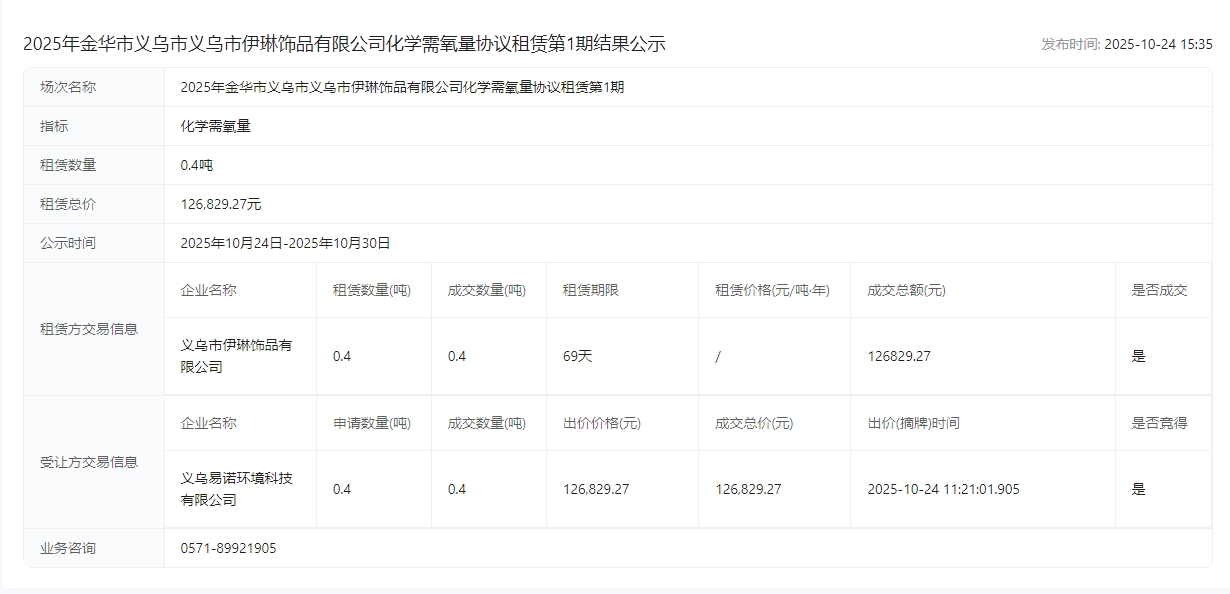Open company name 义乌市伊琳饰品有限公司

tap(236, 356)
